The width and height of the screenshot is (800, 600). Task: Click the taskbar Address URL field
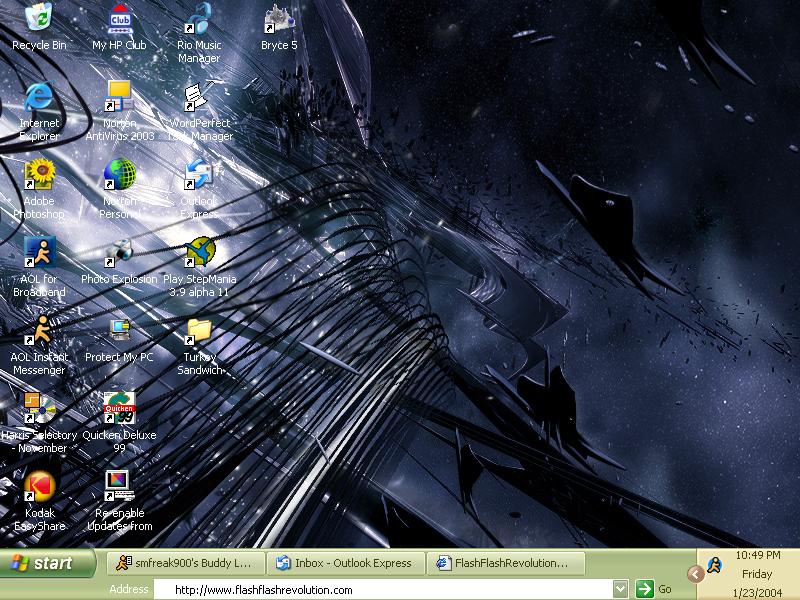383,590
